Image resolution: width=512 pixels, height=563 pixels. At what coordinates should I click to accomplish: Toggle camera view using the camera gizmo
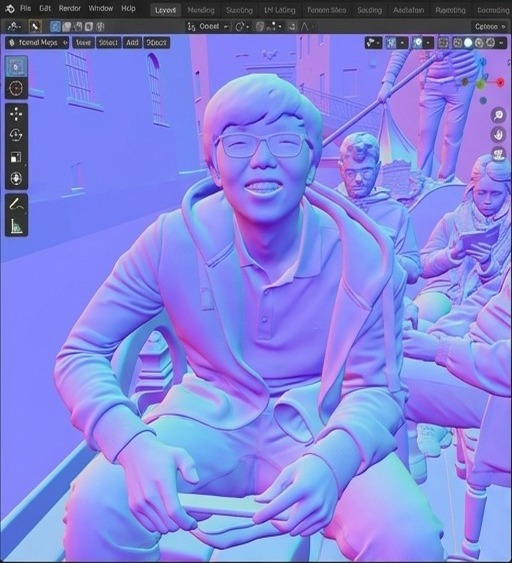pyautogui.click(x=498, y=154)
